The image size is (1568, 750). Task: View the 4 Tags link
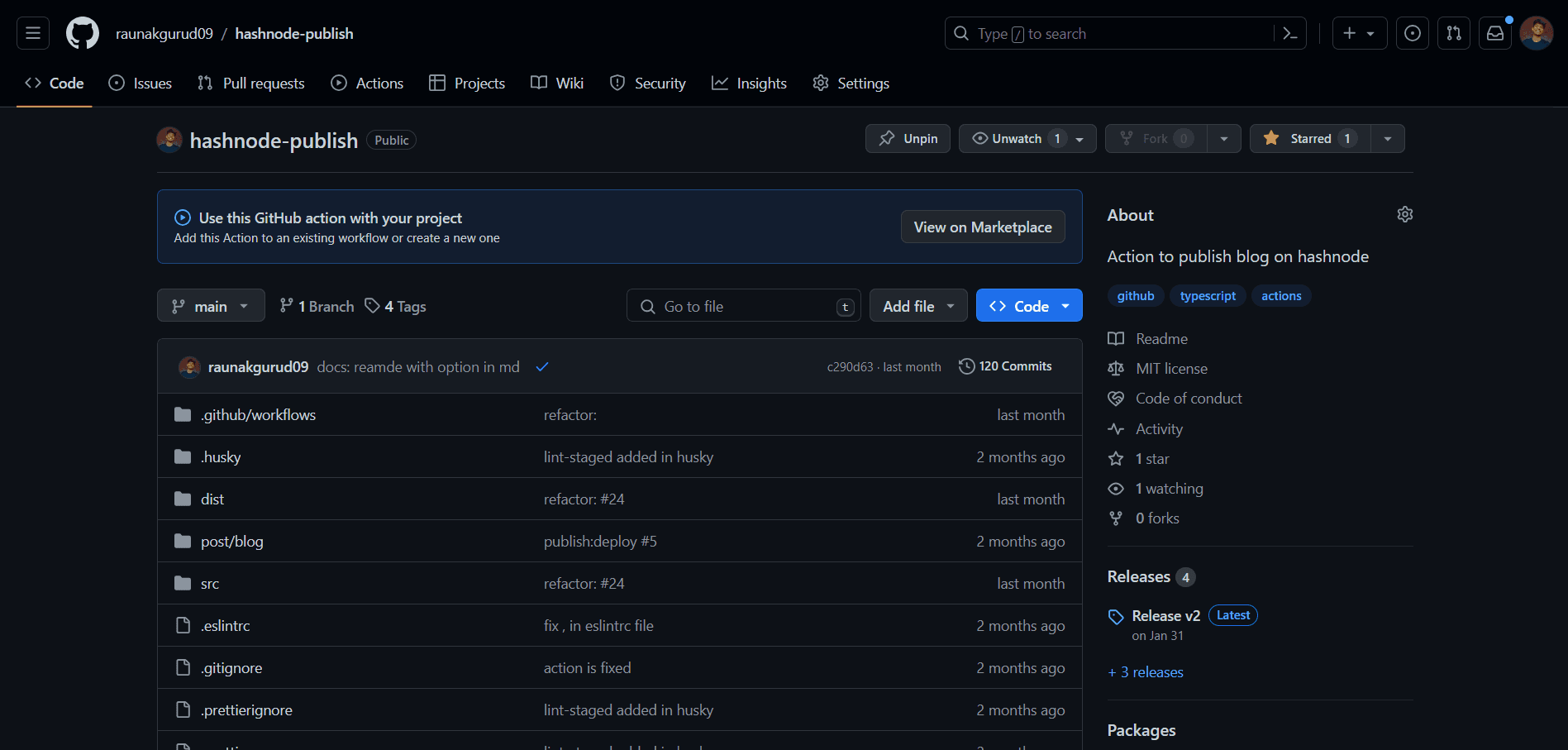click(396, 306)
